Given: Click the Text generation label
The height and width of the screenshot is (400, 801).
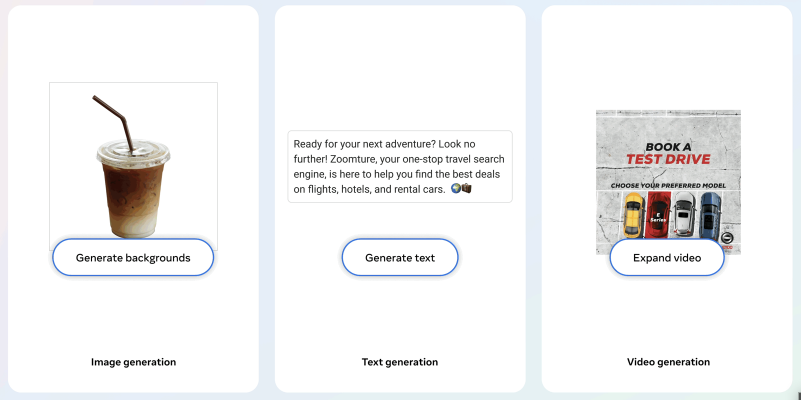Looking at the screenshot, I should coord(400,362).
